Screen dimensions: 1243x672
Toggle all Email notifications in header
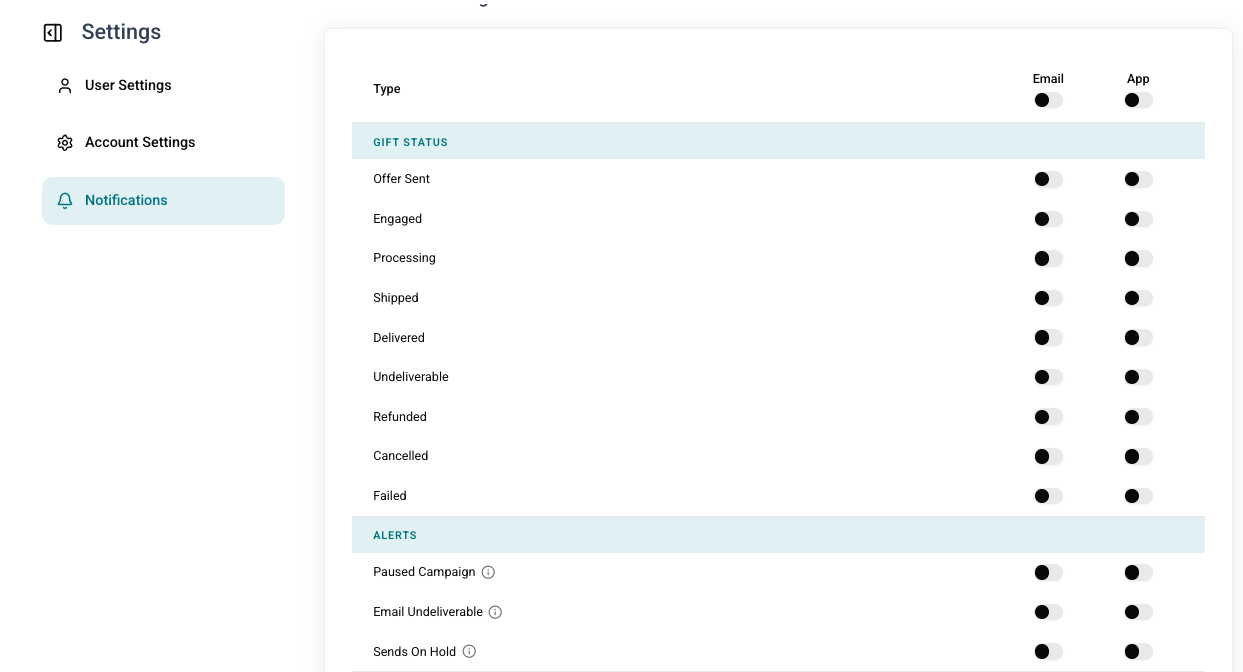point(1048,100)
